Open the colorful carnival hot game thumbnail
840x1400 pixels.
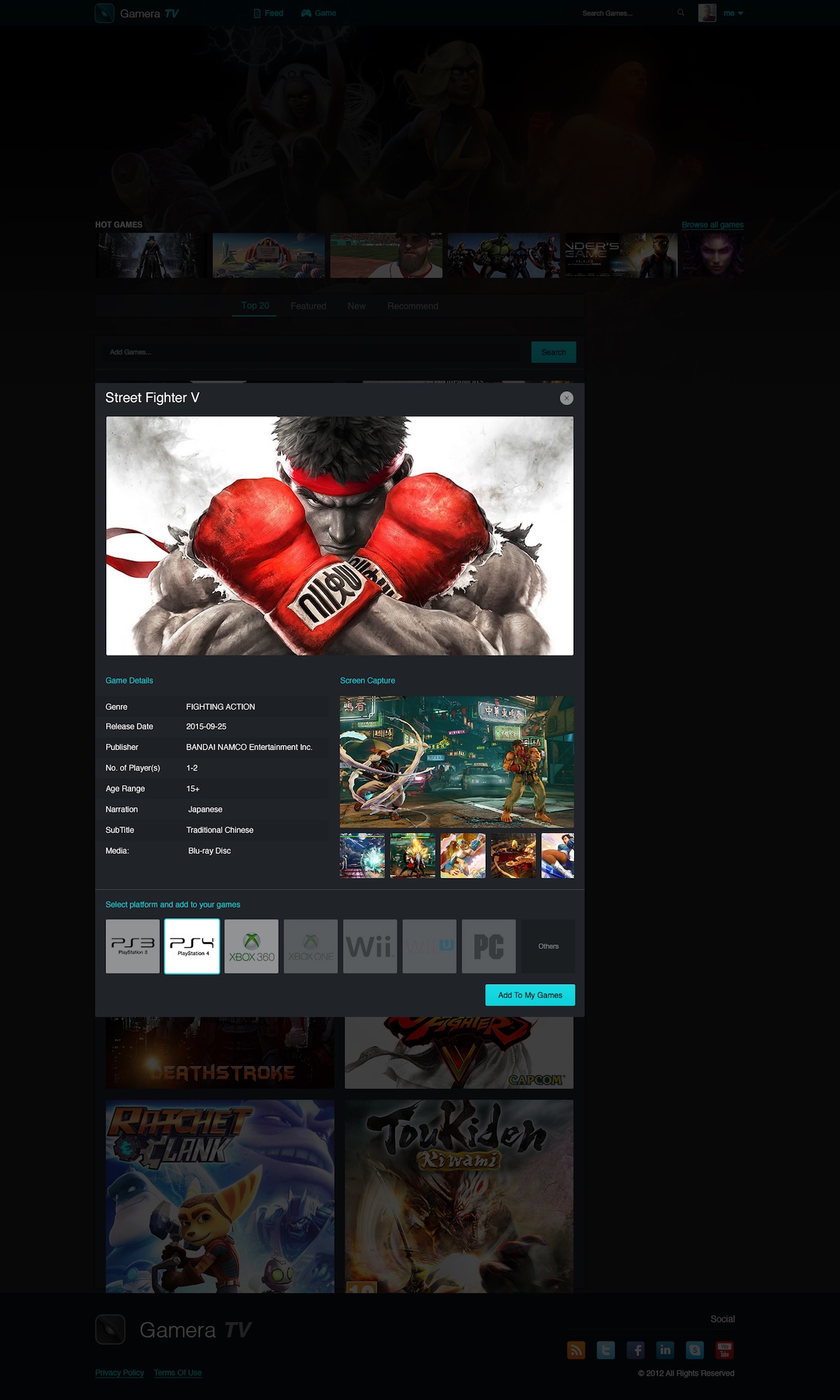point(268,255)
